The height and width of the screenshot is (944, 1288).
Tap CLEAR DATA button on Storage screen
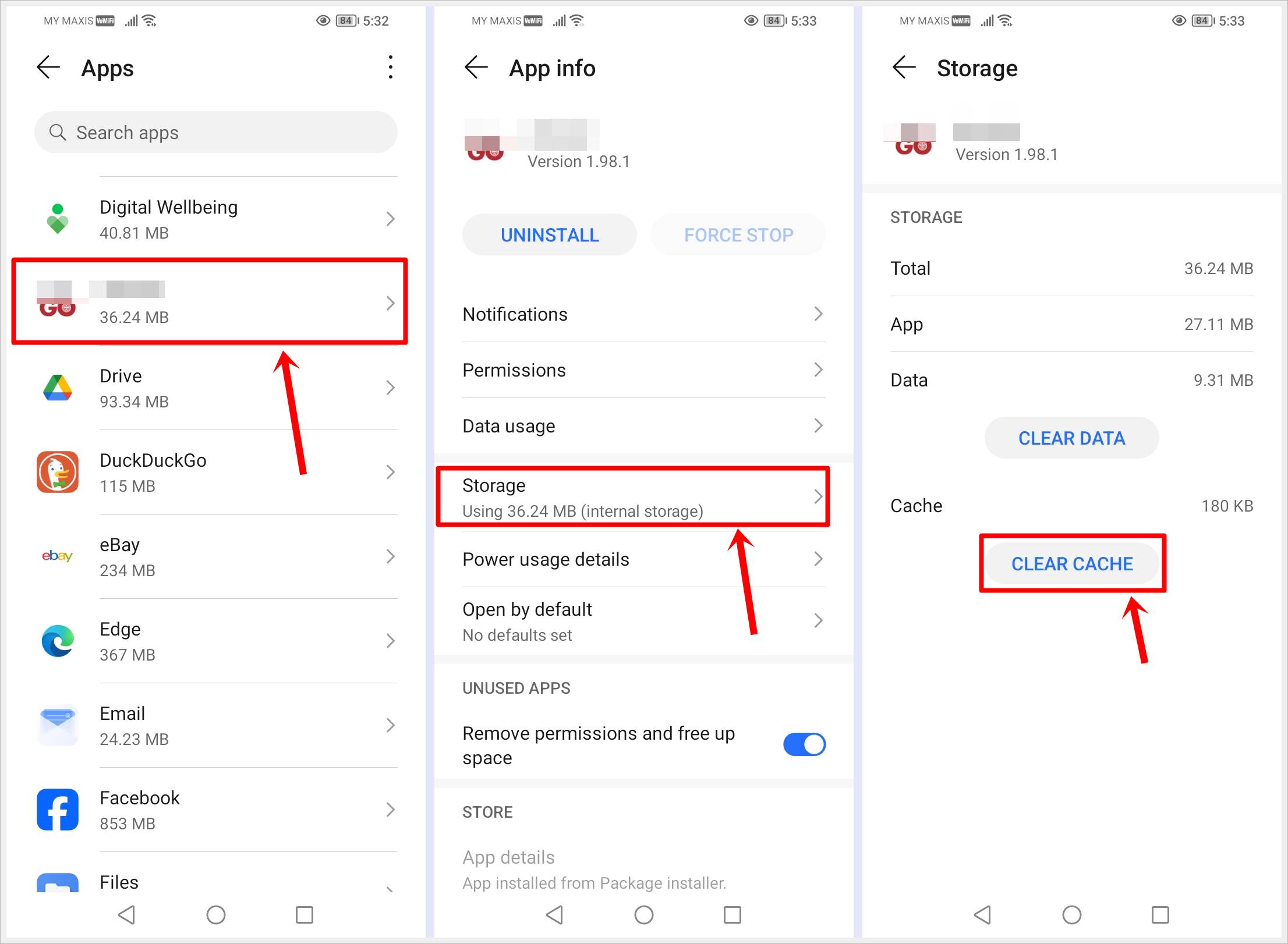tap(1071, 438)
